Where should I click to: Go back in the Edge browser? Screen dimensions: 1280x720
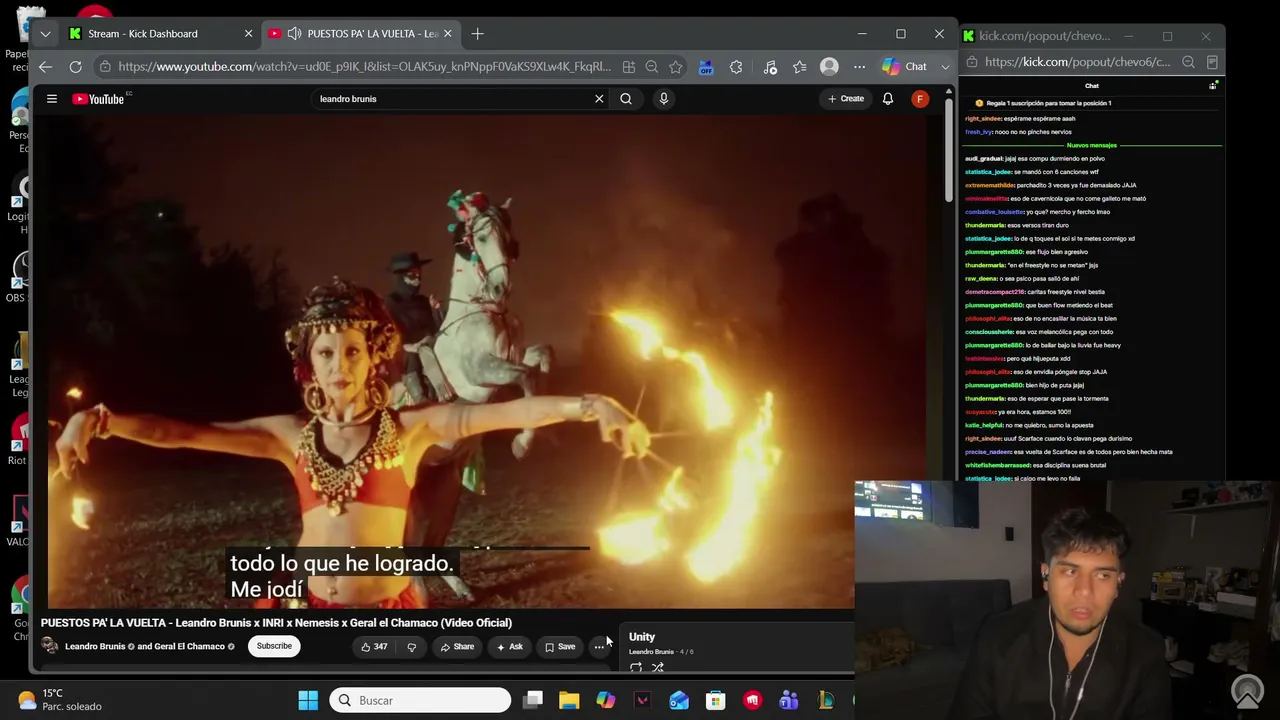pyautogui.click(x=45, y=67)
